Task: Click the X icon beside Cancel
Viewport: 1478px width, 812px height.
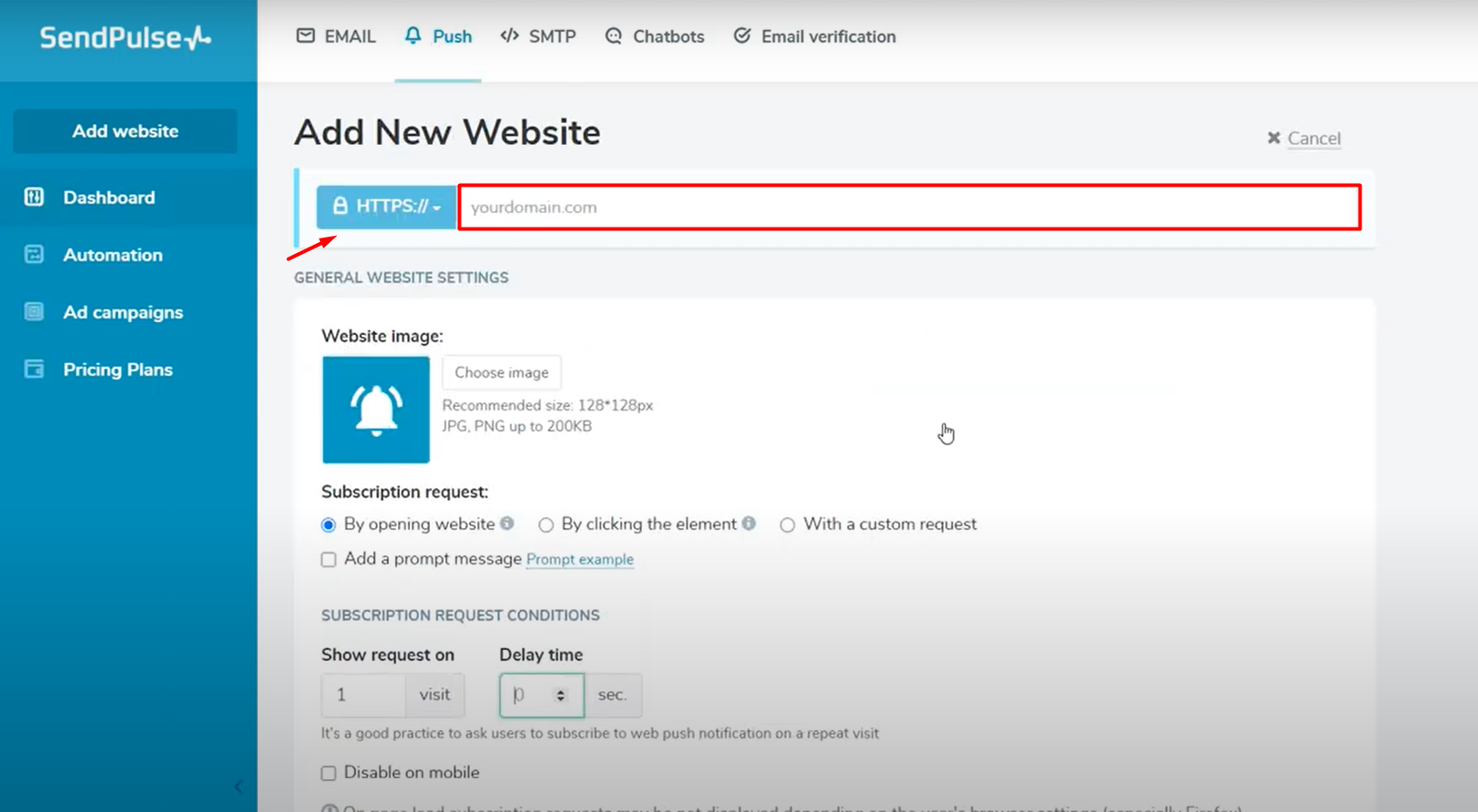Action: pyautogui.click(x=1274, y=138)
